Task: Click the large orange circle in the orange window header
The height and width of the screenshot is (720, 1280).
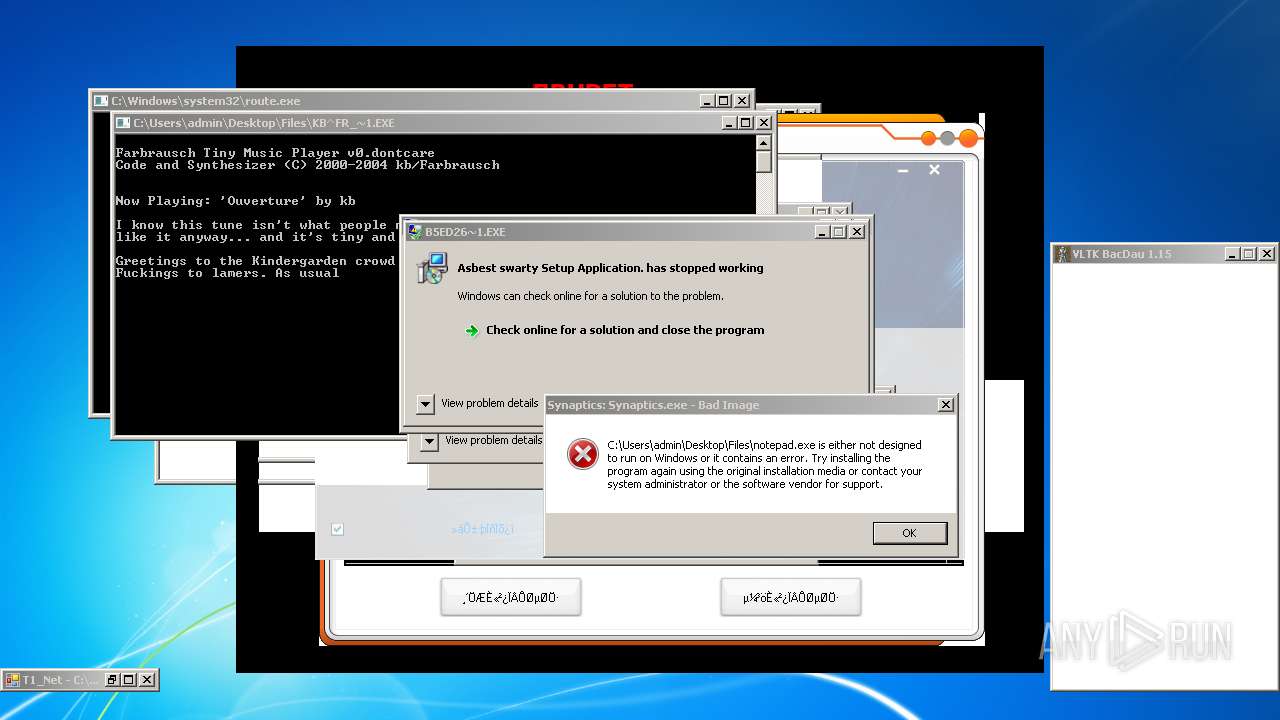Action: pyautogui.click(x=968, y=138)
